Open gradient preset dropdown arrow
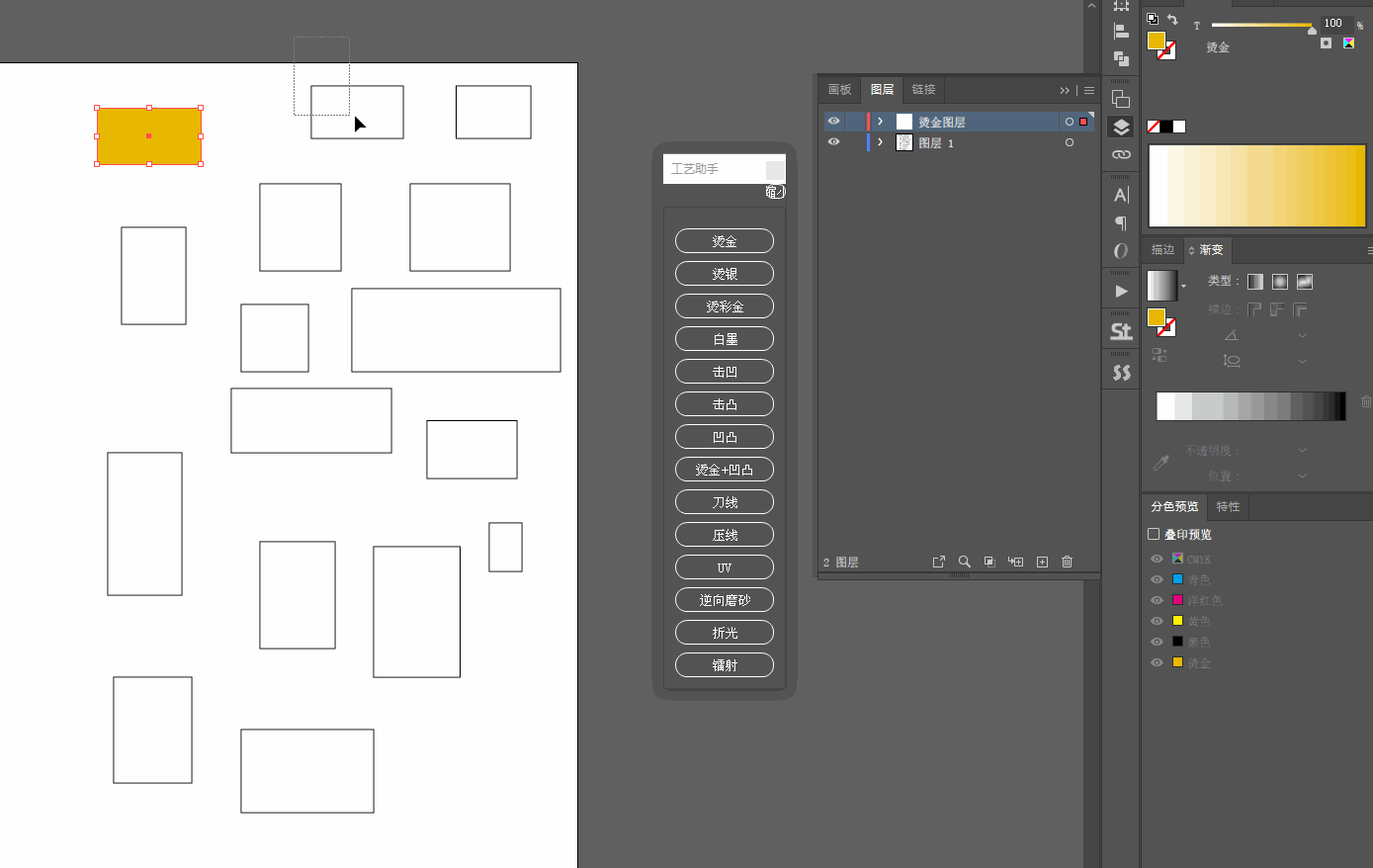 [x=1183, y=287]
